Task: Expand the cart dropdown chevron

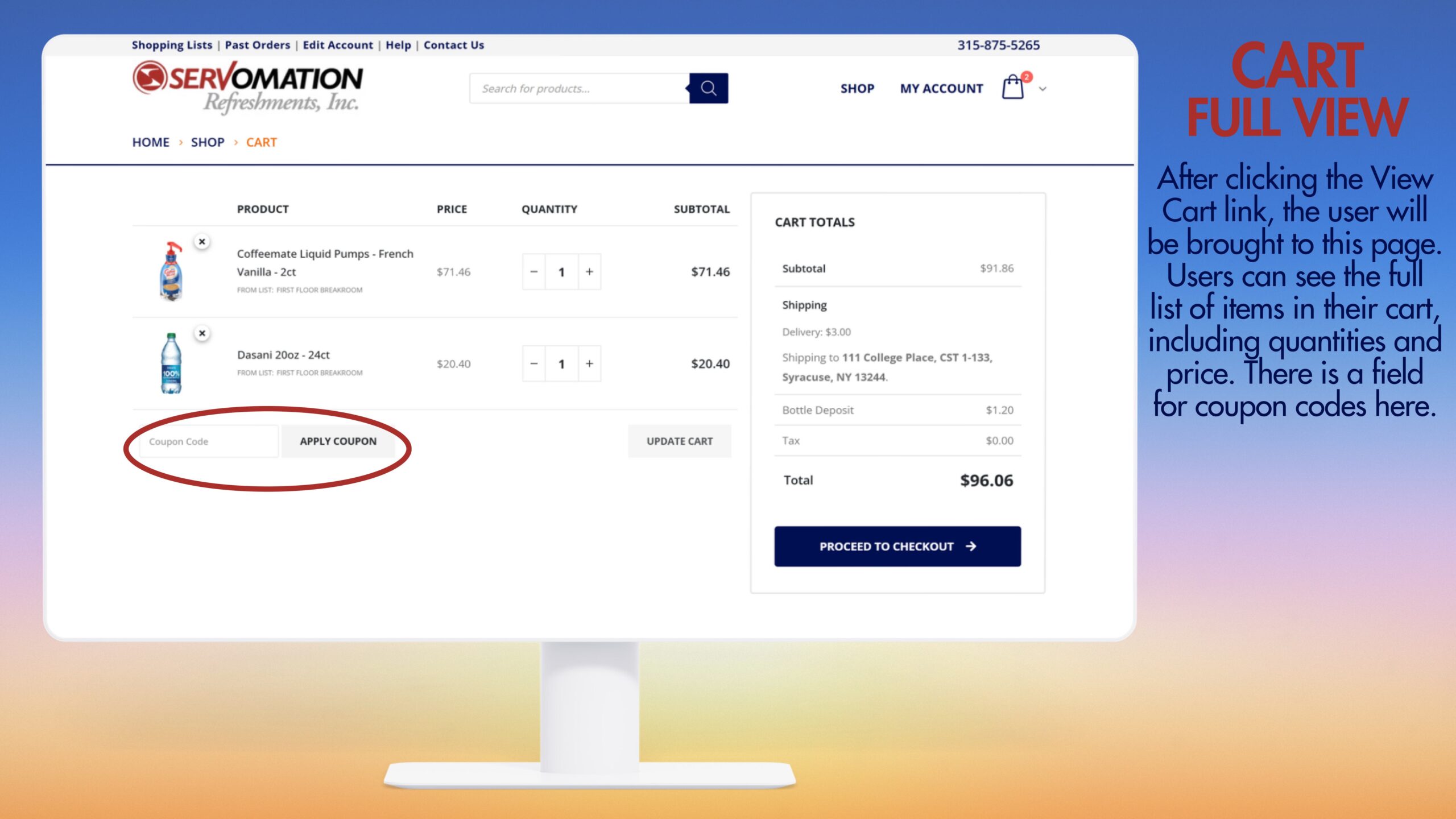Action: tap(1043, 89)
